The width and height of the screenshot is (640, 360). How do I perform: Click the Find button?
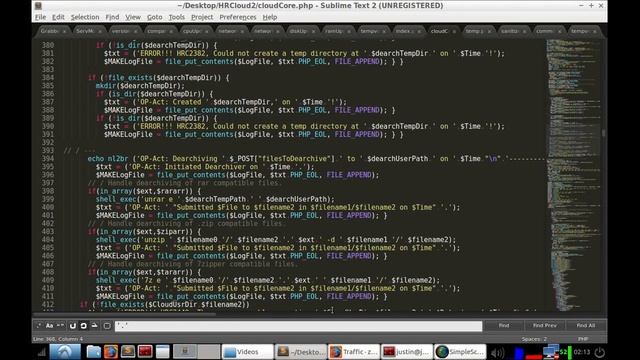(x=504, y=326)
